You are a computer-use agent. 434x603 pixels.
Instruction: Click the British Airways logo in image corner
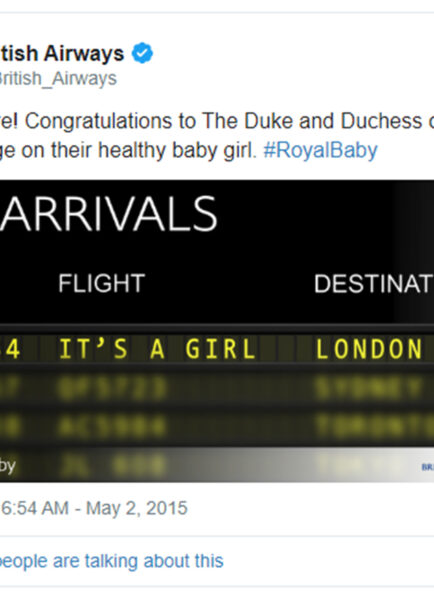[427, 467]
